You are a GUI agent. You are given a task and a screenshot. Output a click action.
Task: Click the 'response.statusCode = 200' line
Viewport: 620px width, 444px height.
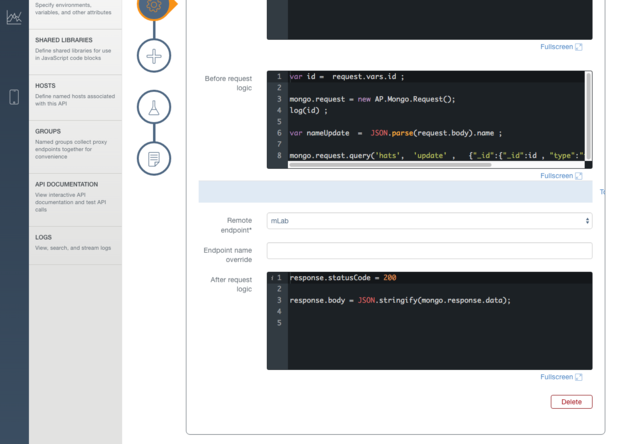pos(343,278)
